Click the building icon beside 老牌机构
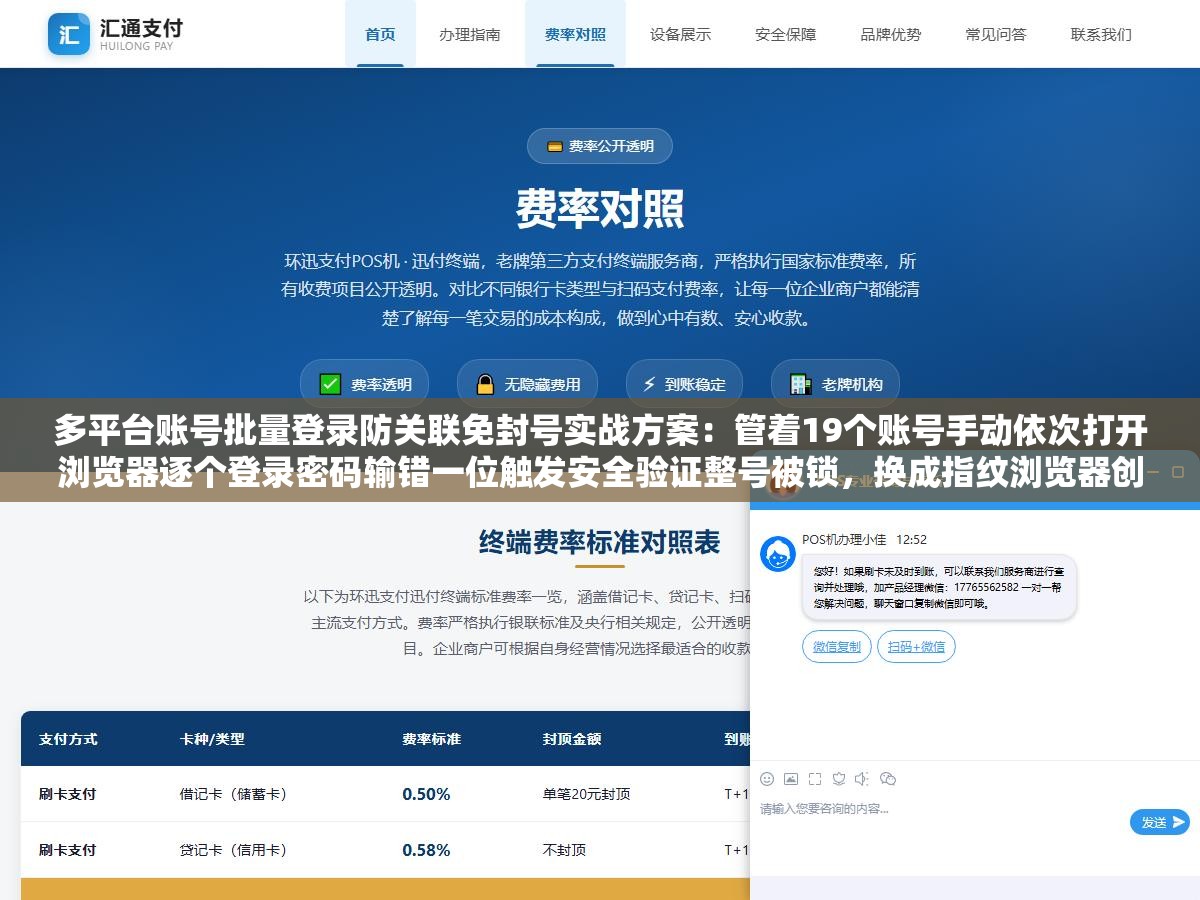This screenshot has height=900, width=1200. pos(800,384)
